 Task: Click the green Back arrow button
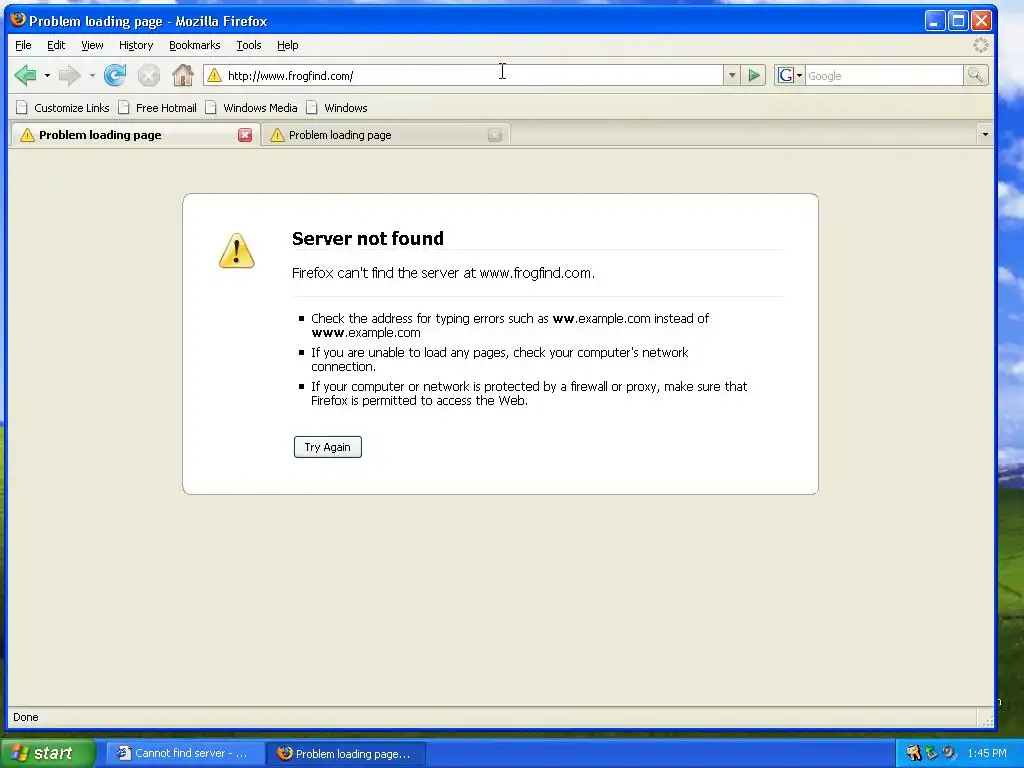point(25,76)
